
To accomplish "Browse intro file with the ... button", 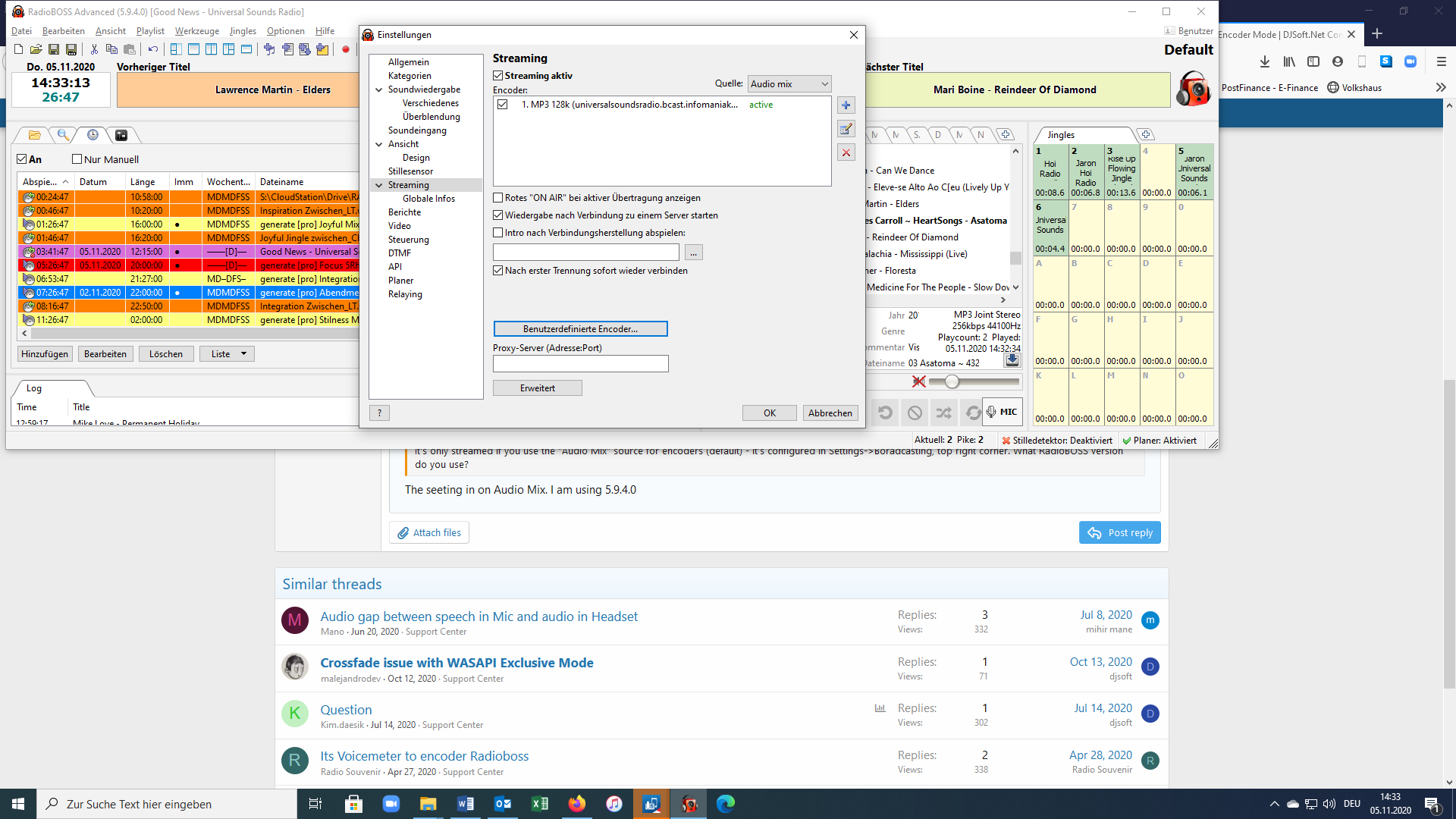I will click(x=693, y=253).
